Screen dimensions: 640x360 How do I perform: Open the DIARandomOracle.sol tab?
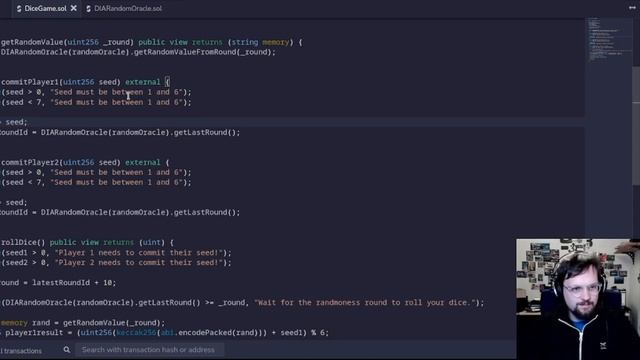[127, 8]
